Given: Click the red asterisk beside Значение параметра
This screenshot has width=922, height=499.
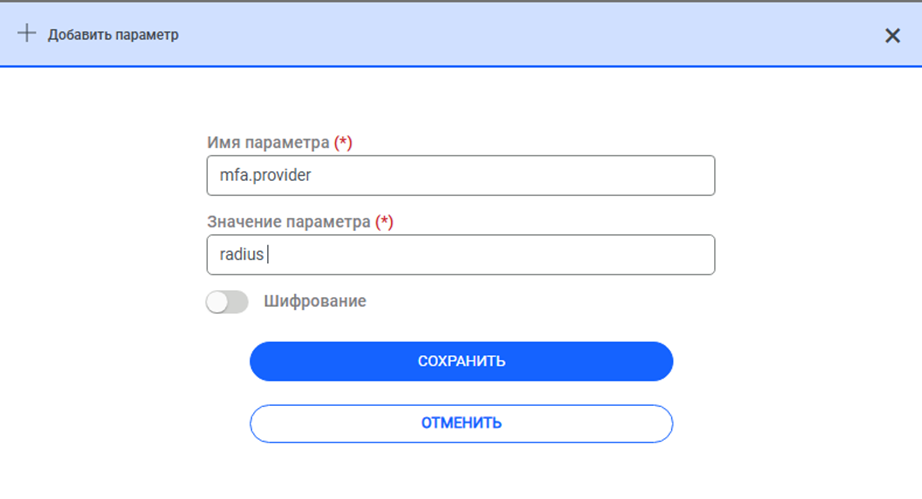Looking at the screenshot, I should point(384,222).
